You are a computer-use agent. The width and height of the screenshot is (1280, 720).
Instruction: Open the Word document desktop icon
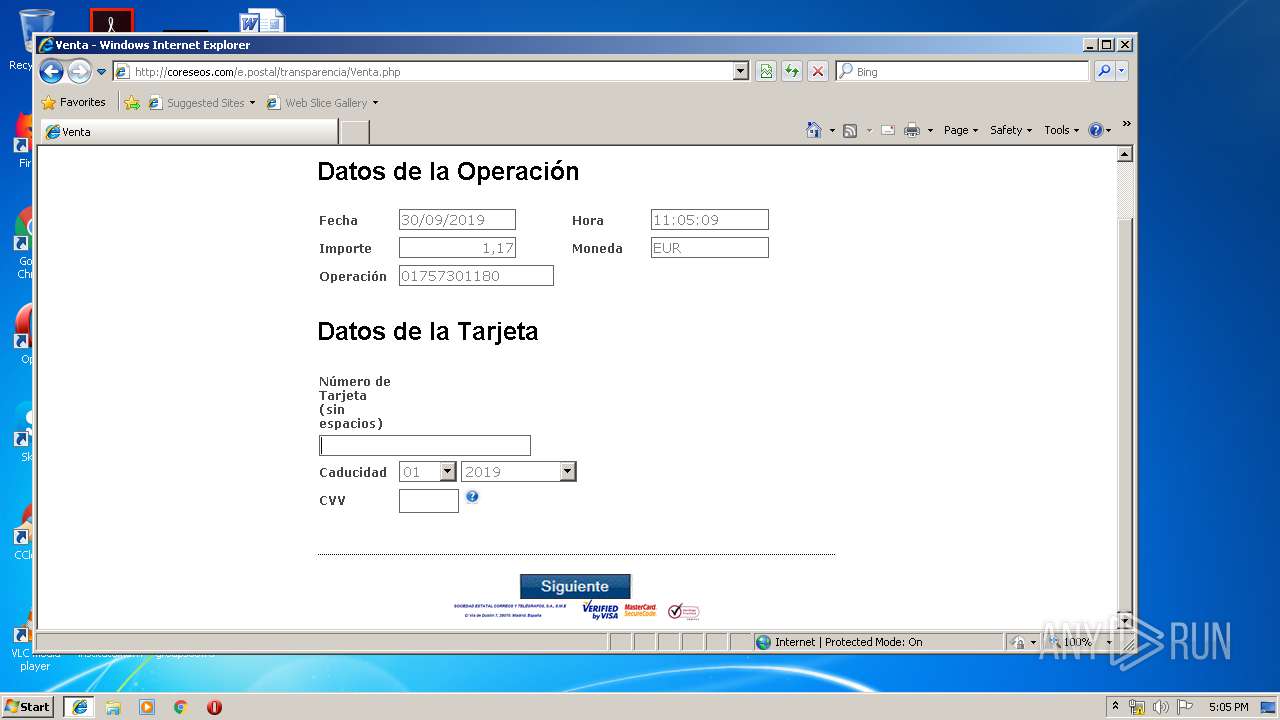click(262, 22)
